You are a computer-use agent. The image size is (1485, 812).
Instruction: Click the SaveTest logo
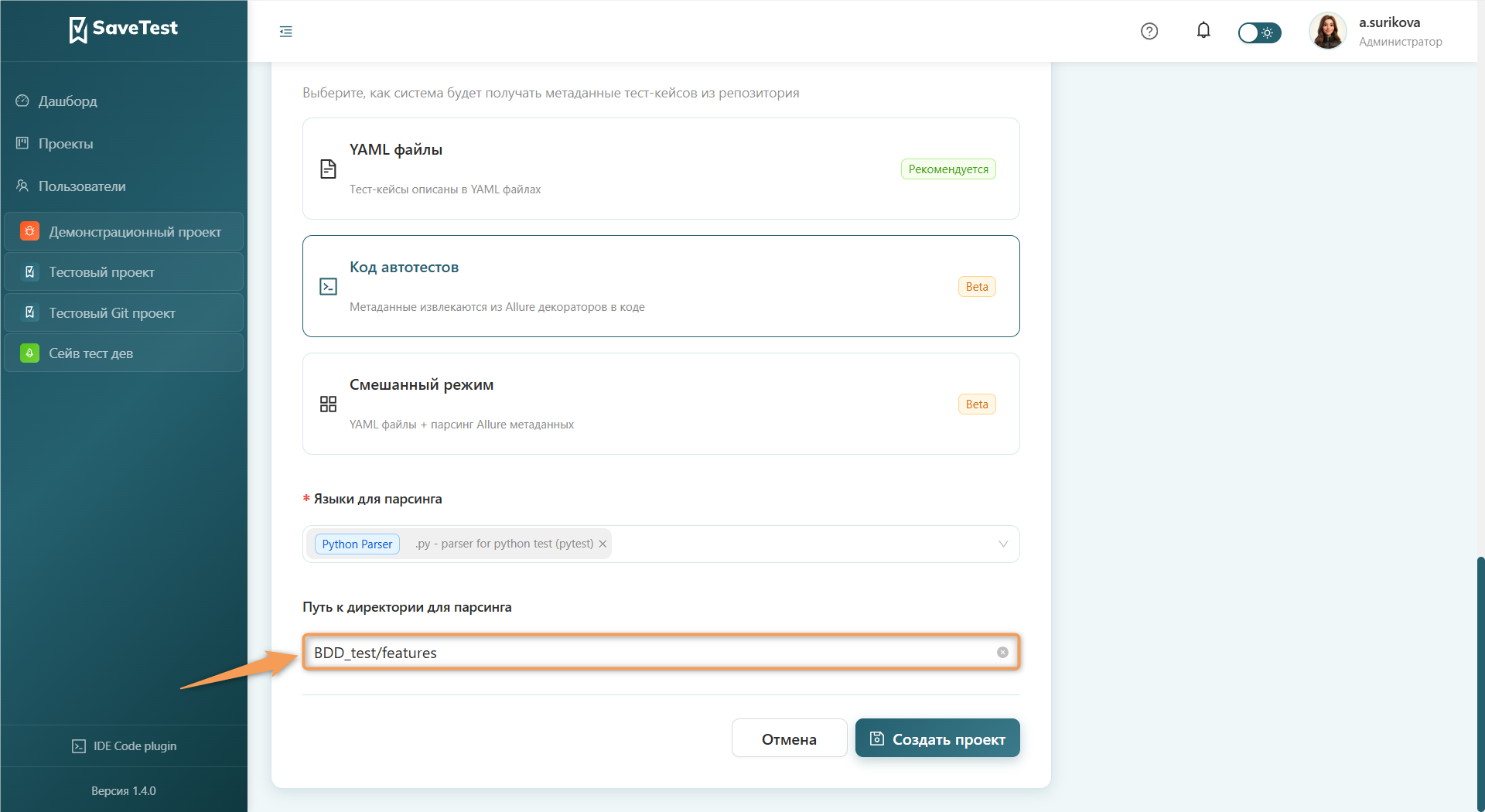(x=124, y=29)
